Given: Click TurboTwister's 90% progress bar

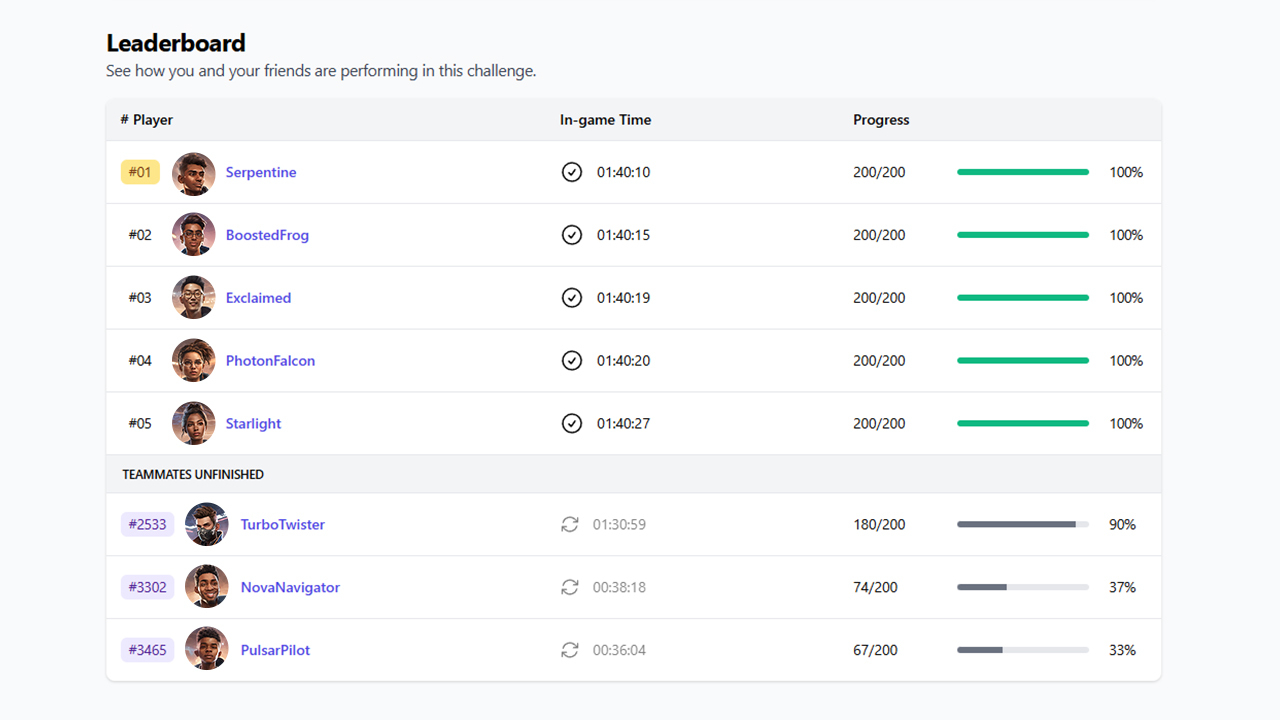Looking at the screenshot, I should coord(1022,524).
